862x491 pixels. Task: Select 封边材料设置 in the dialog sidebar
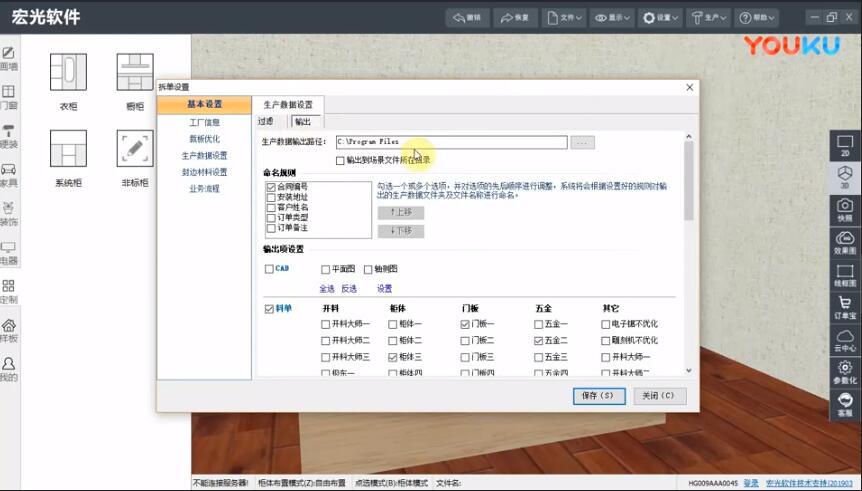pos(205,172)
